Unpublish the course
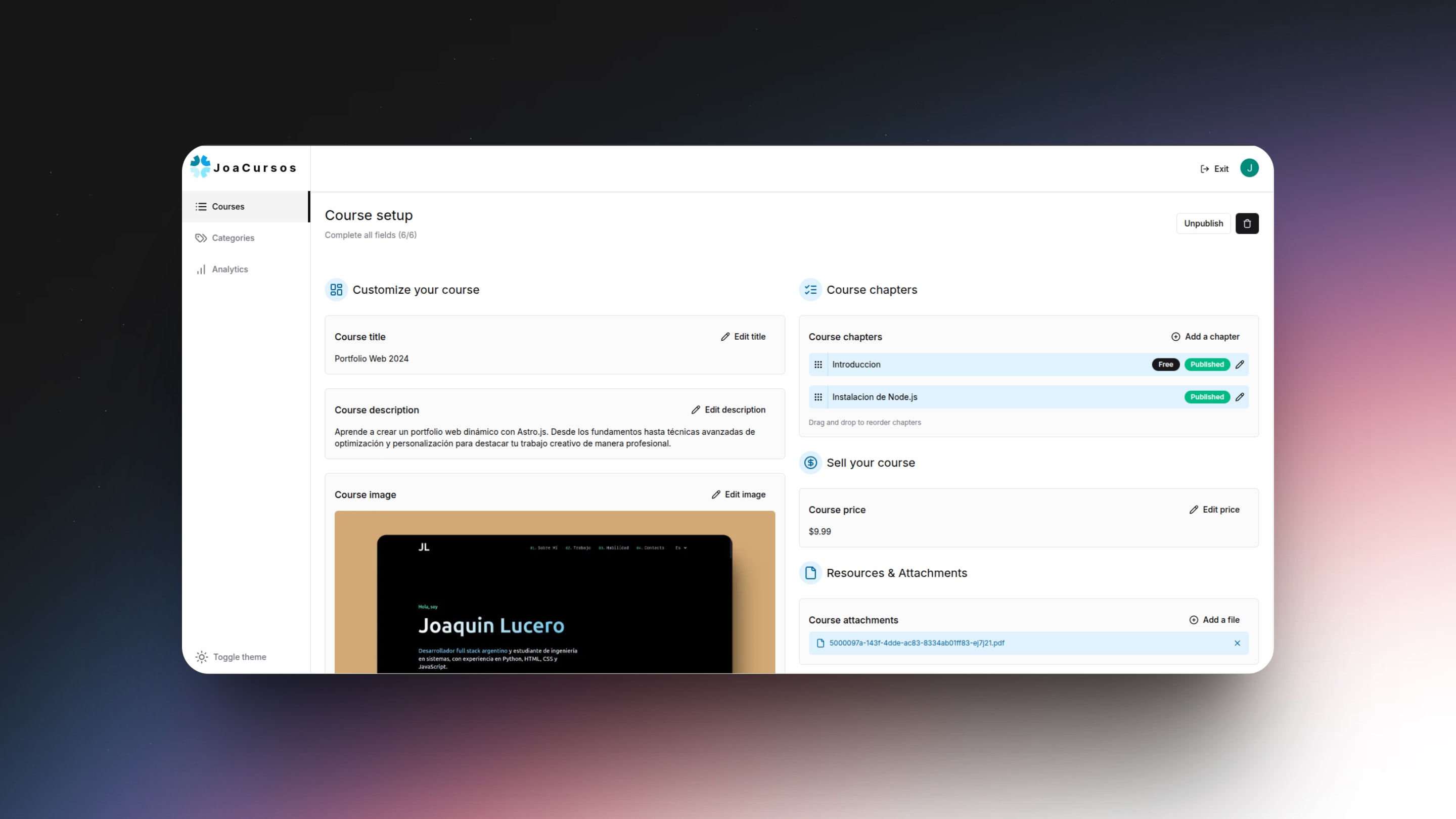Screen dimensions: 1456x819 1203,223
